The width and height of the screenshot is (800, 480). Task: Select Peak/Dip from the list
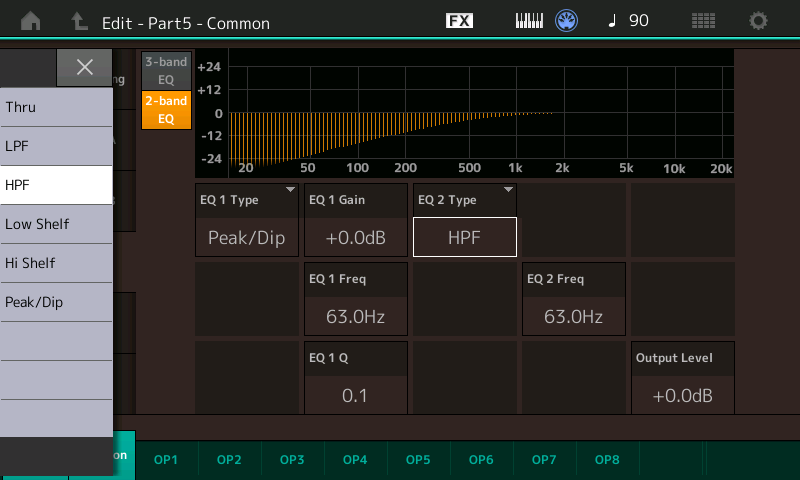click(56, 302)
